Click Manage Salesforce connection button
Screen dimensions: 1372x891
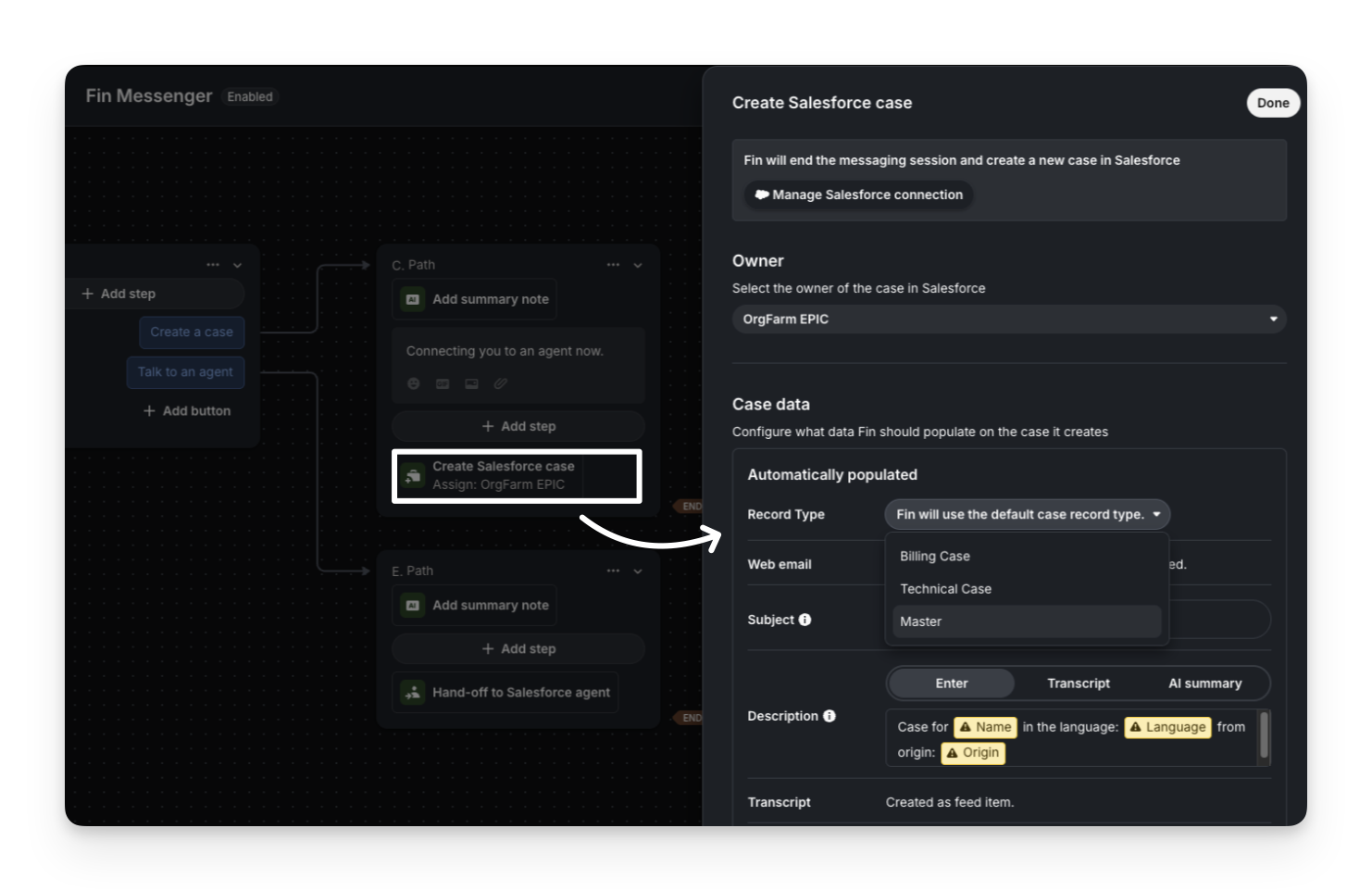coord(858,195)
